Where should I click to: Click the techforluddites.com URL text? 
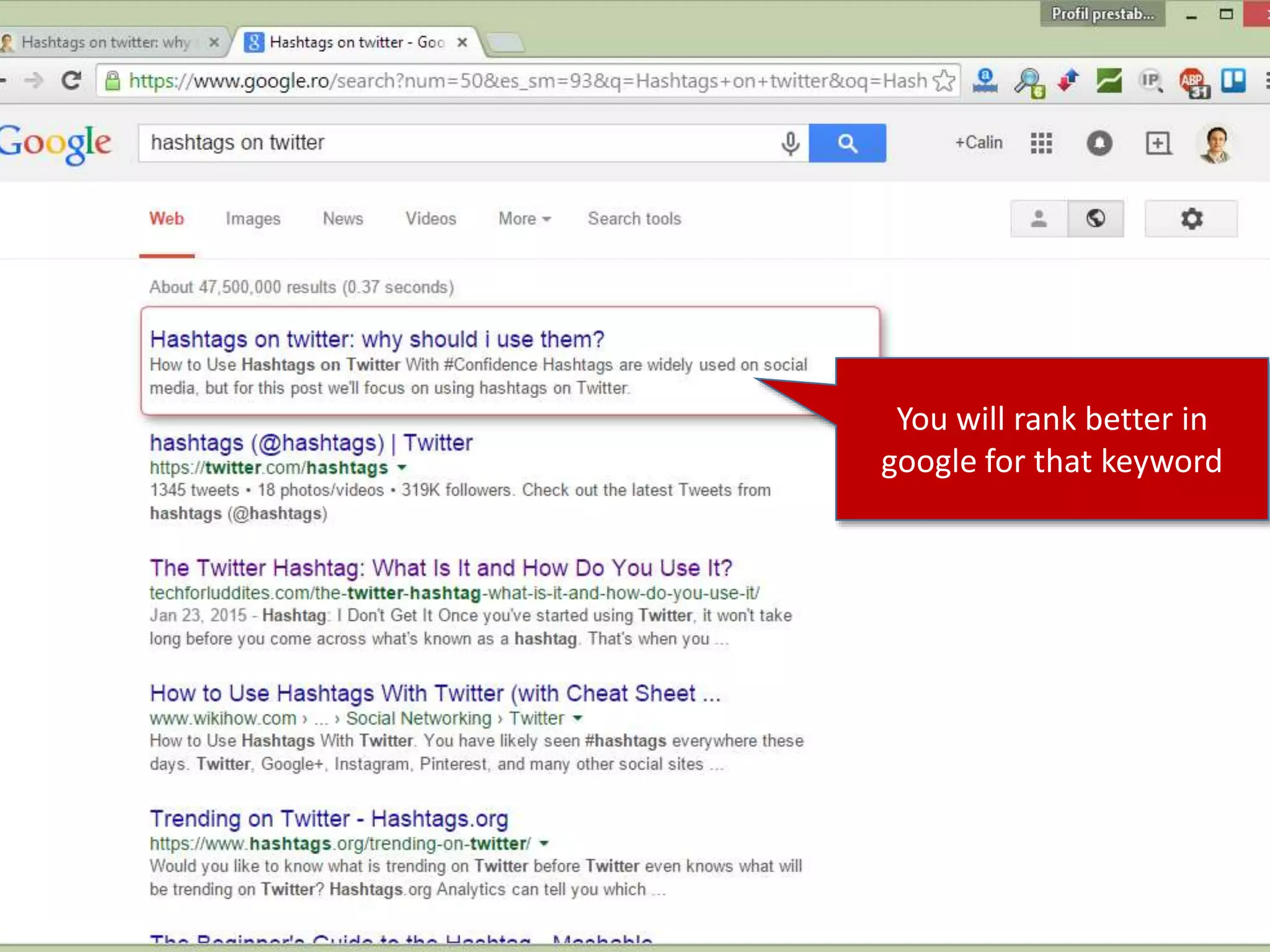click(x=455, y=593)
